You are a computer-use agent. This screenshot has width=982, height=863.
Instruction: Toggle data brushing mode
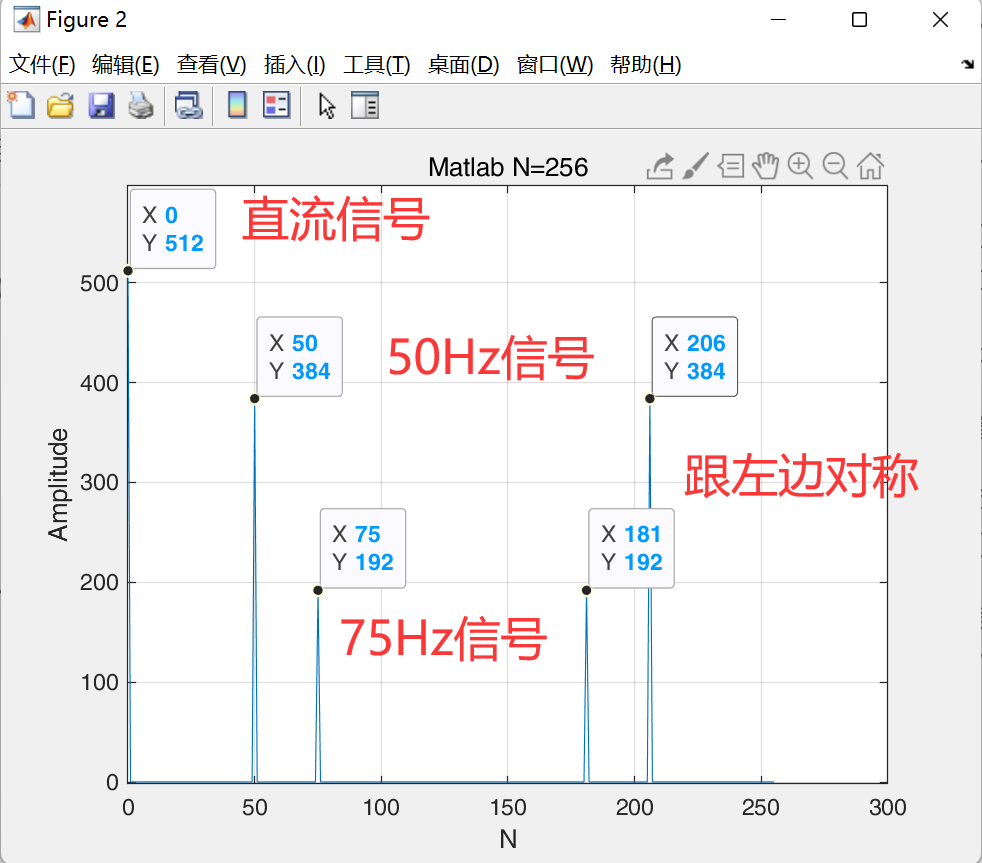click(695, 166)
